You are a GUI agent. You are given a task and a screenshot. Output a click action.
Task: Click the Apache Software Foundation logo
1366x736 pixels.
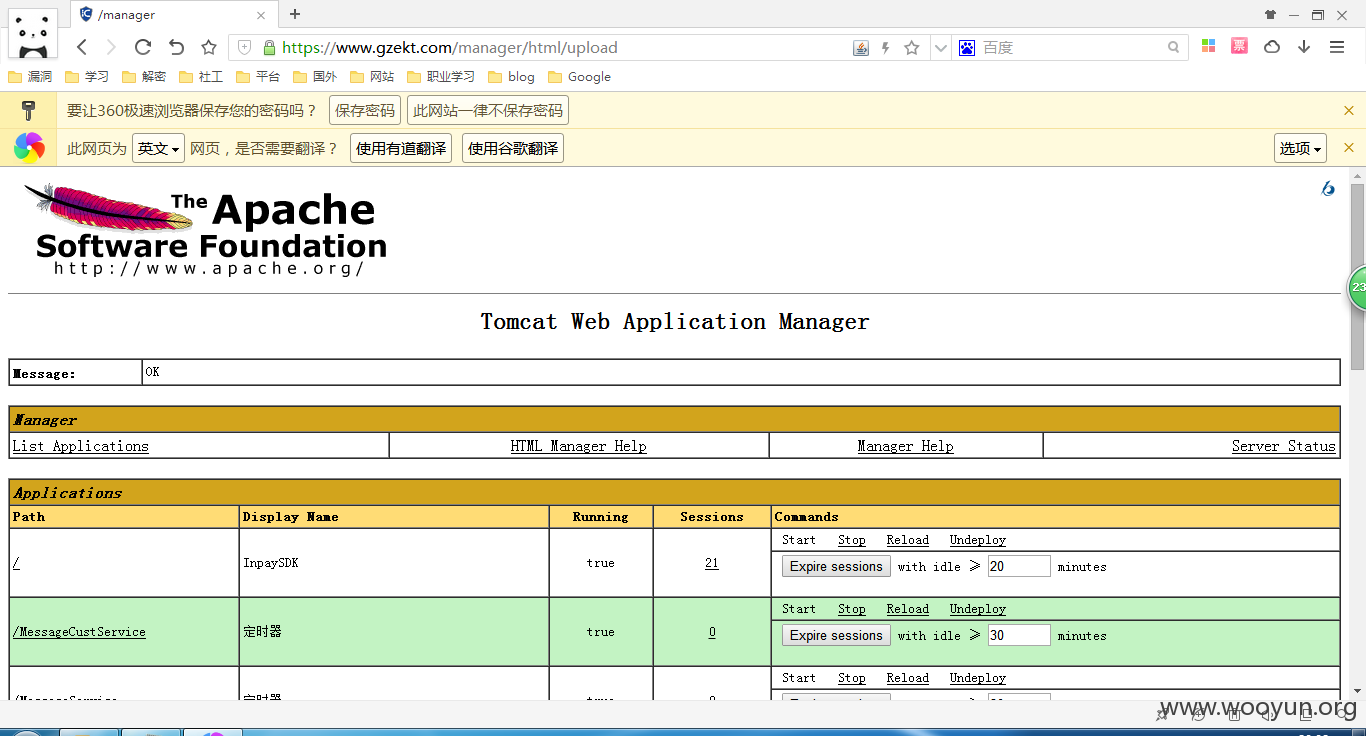click(205, 231)
